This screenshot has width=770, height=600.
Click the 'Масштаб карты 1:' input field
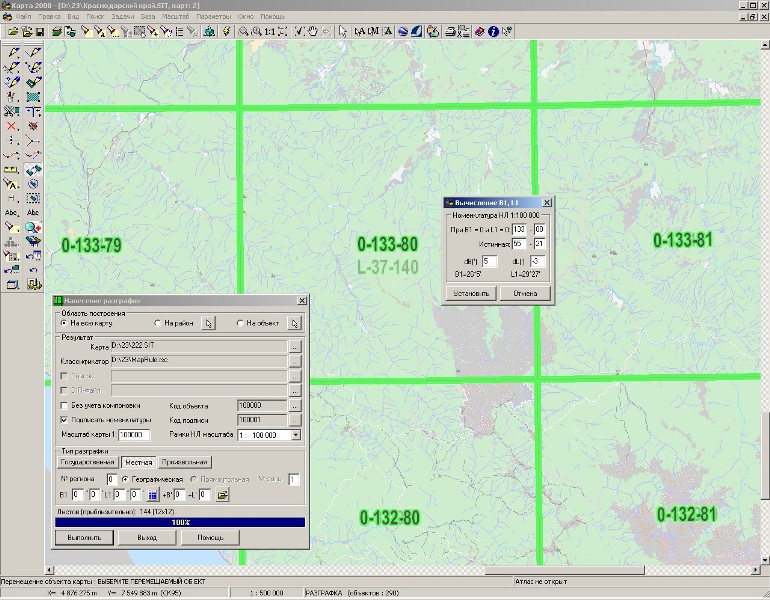(132, 435)
